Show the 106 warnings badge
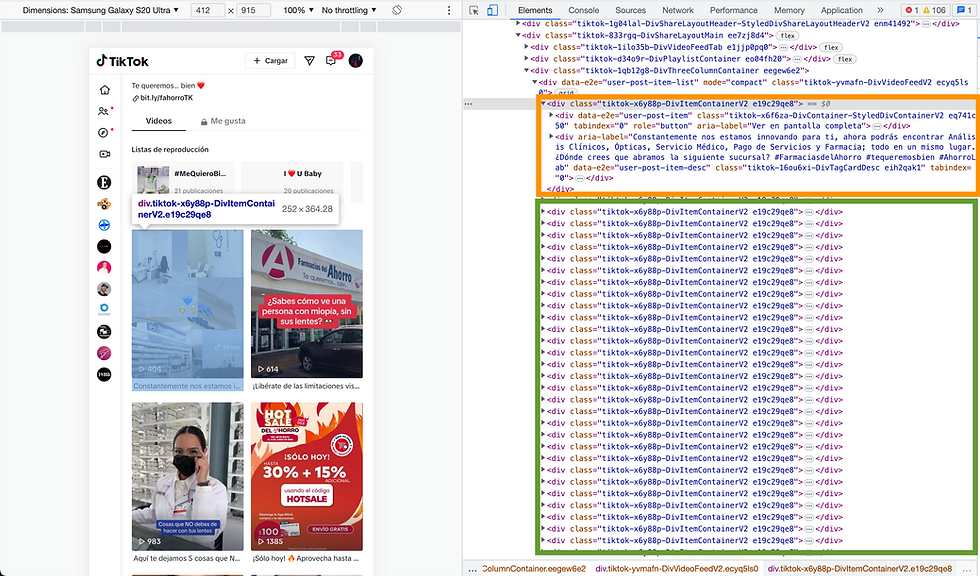 934,10
